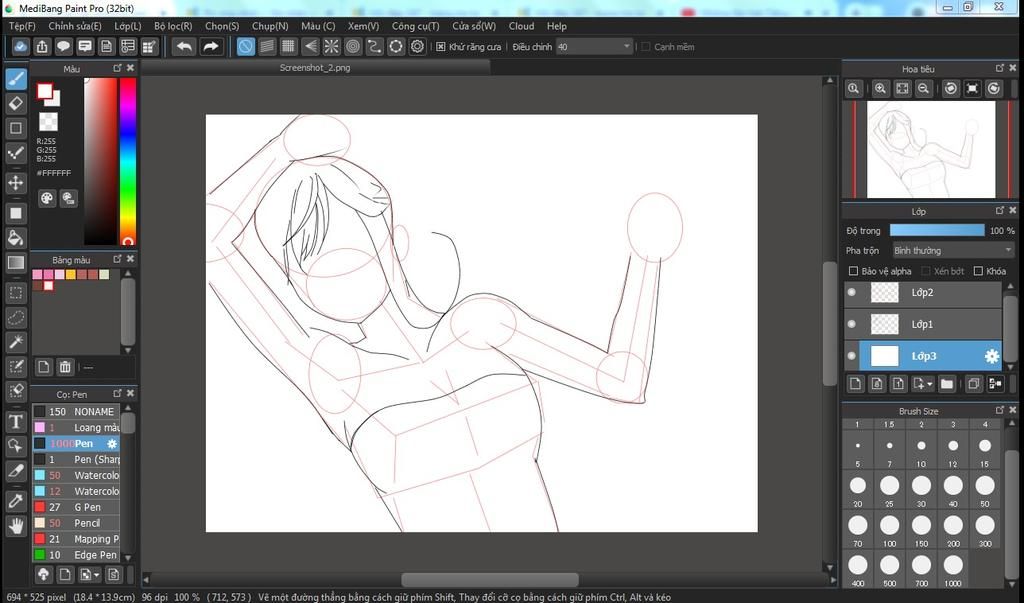Open the Chỉnh sửa(E) menu
1024x603 pixels.
tap(74, 26)
